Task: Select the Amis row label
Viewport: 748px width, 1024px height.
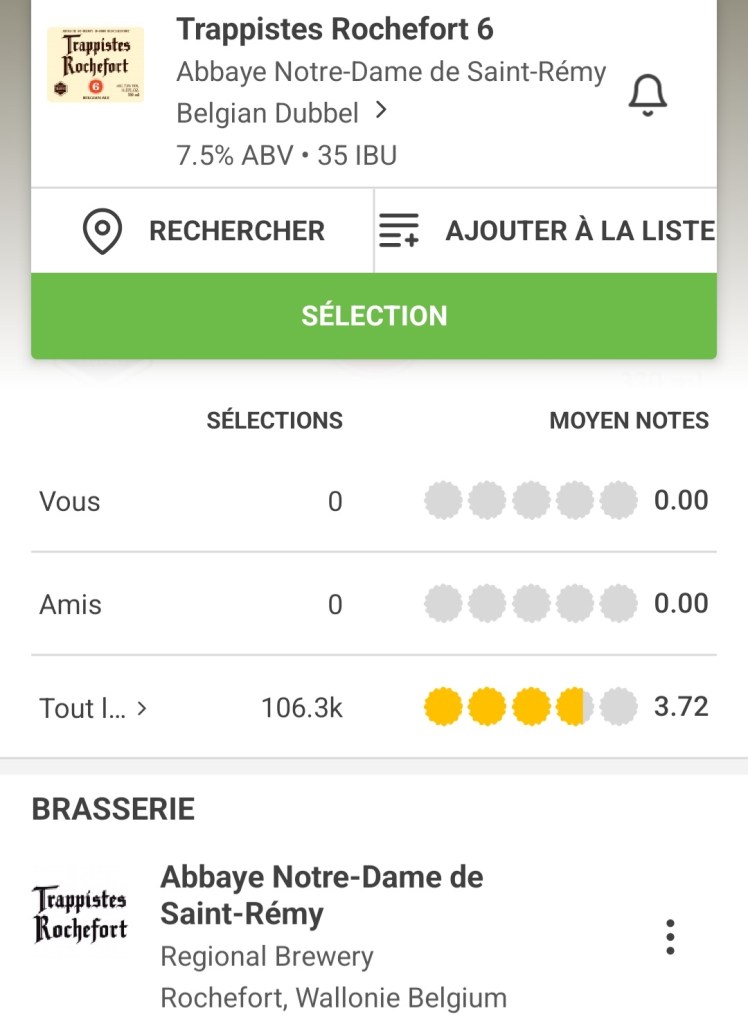Action: click(x=70, y=604)
